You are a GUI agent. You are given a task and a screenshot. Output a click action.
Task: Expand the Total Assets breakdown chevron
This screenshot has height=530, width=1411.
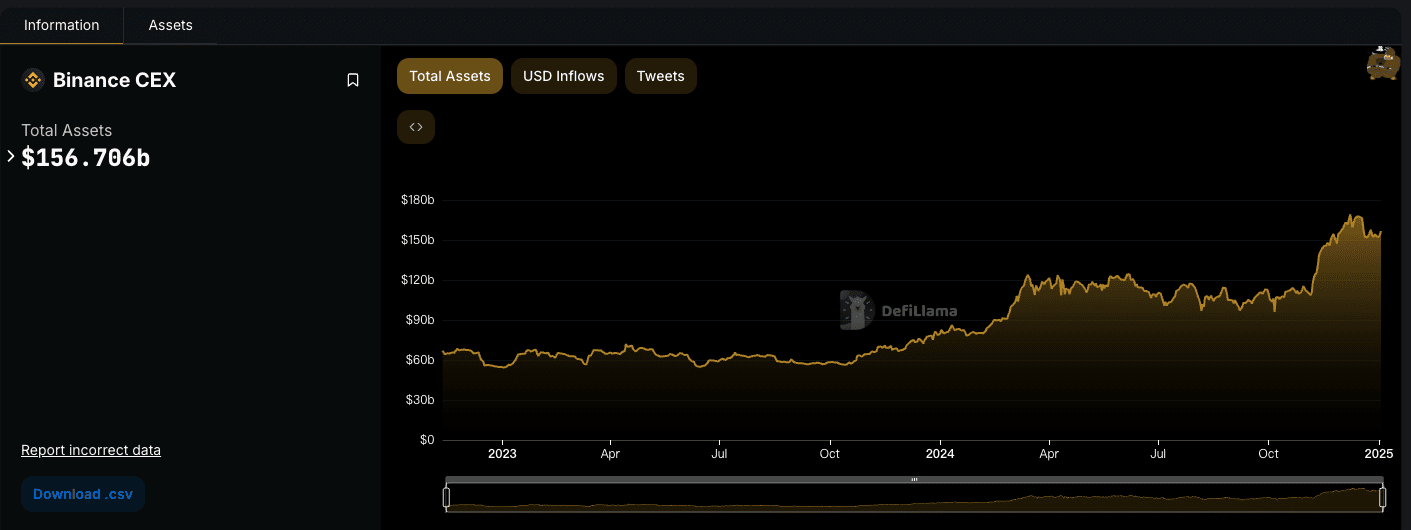point(11,156)
